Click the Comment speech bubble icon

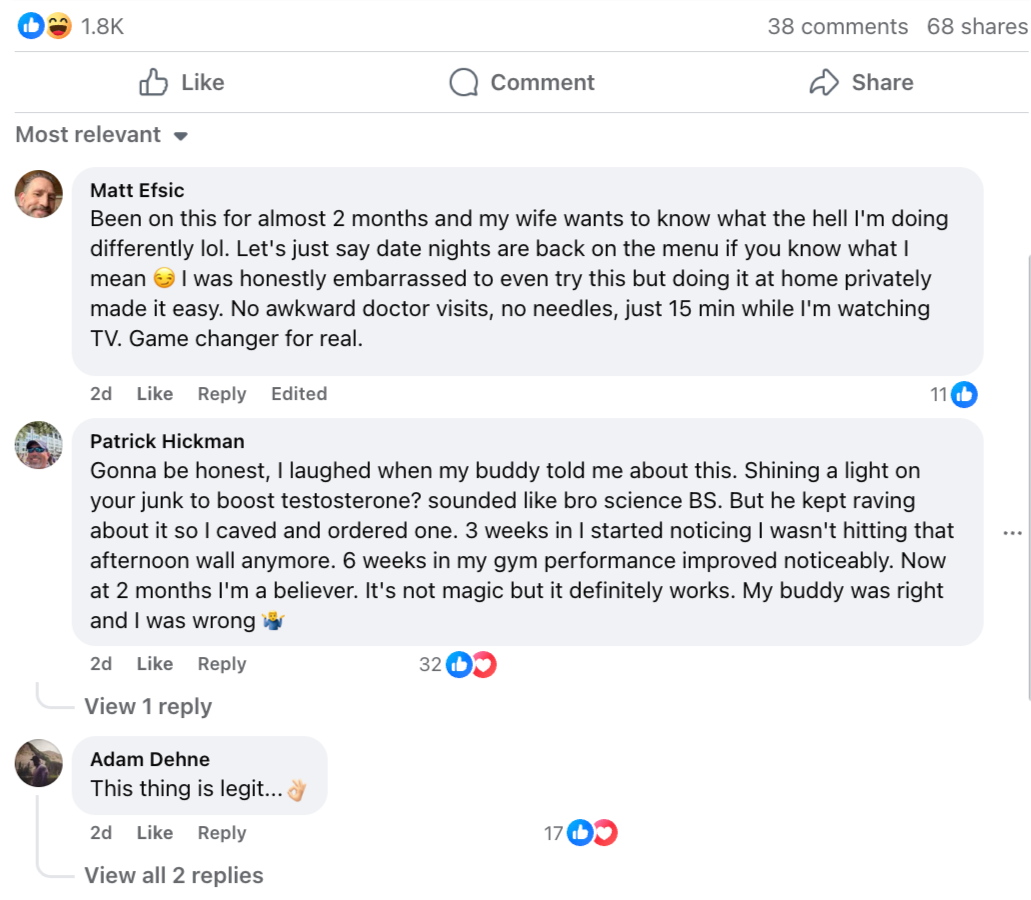pos(464,82)
